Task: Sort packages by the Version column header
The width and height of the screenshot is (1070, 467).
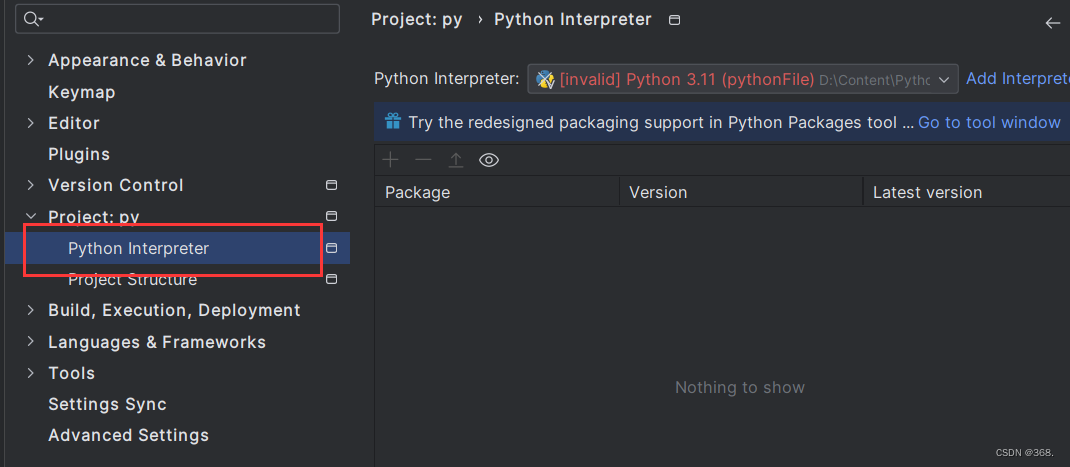Action: coord(658,192)
